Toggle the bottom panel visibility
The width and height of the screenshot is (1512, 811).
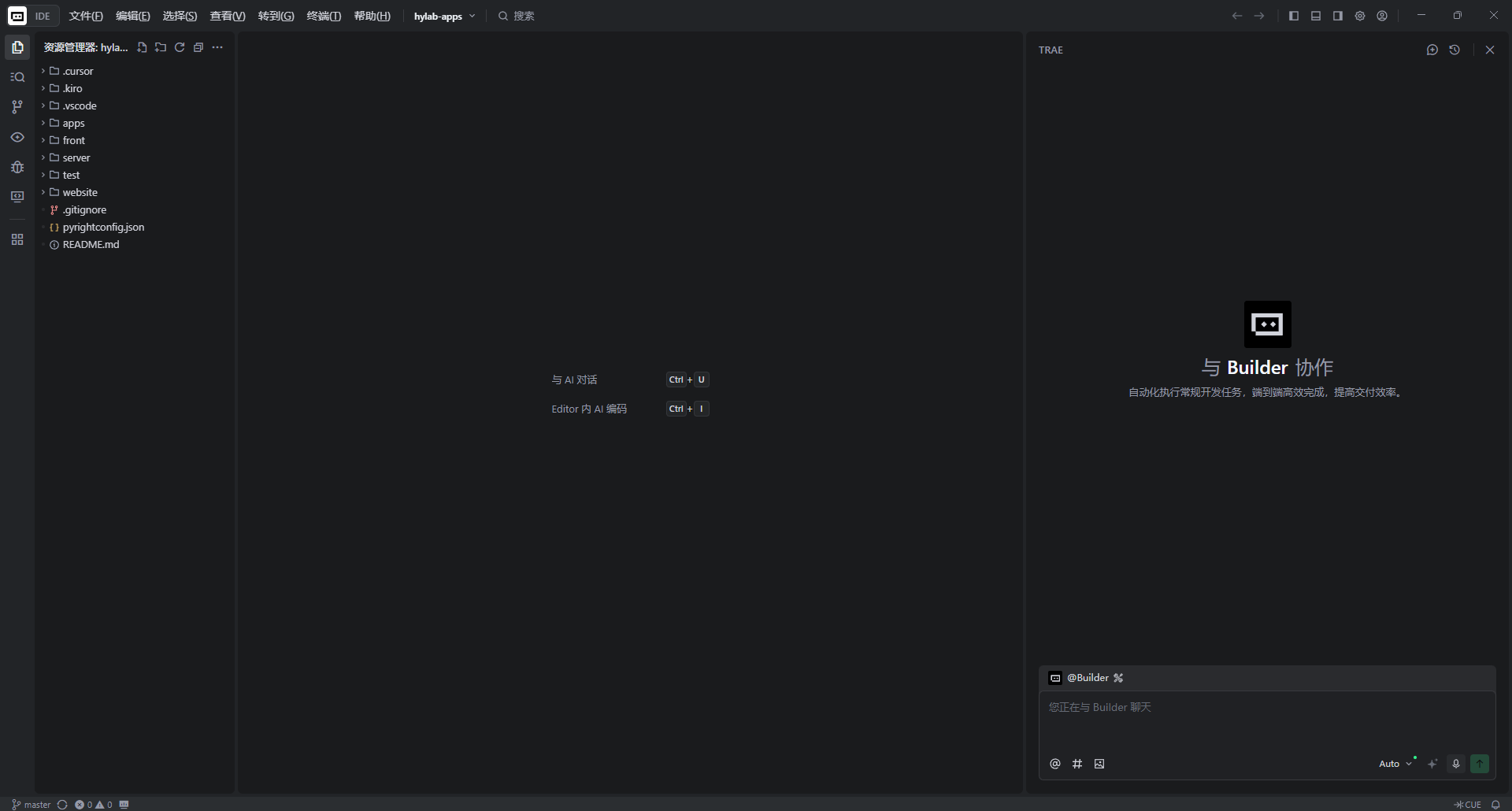click(x=1315, y=15)
